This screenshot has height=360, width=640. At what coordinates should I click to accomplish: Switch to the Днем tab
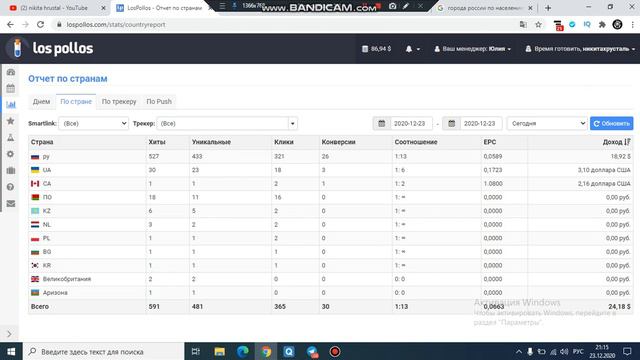pos(42,102)
